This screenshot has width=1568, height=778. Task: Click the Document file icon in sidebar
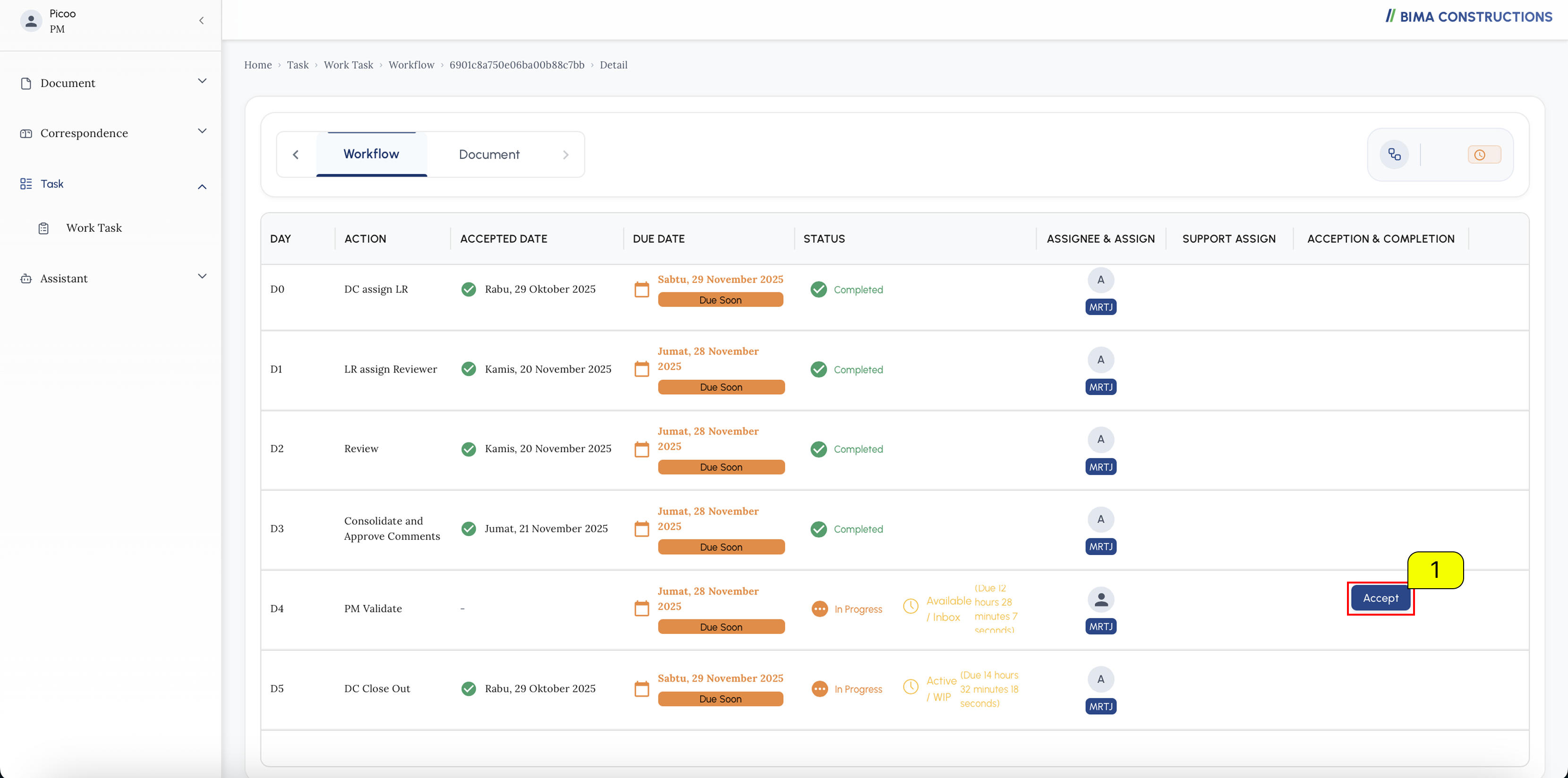[x=26, y=84]
